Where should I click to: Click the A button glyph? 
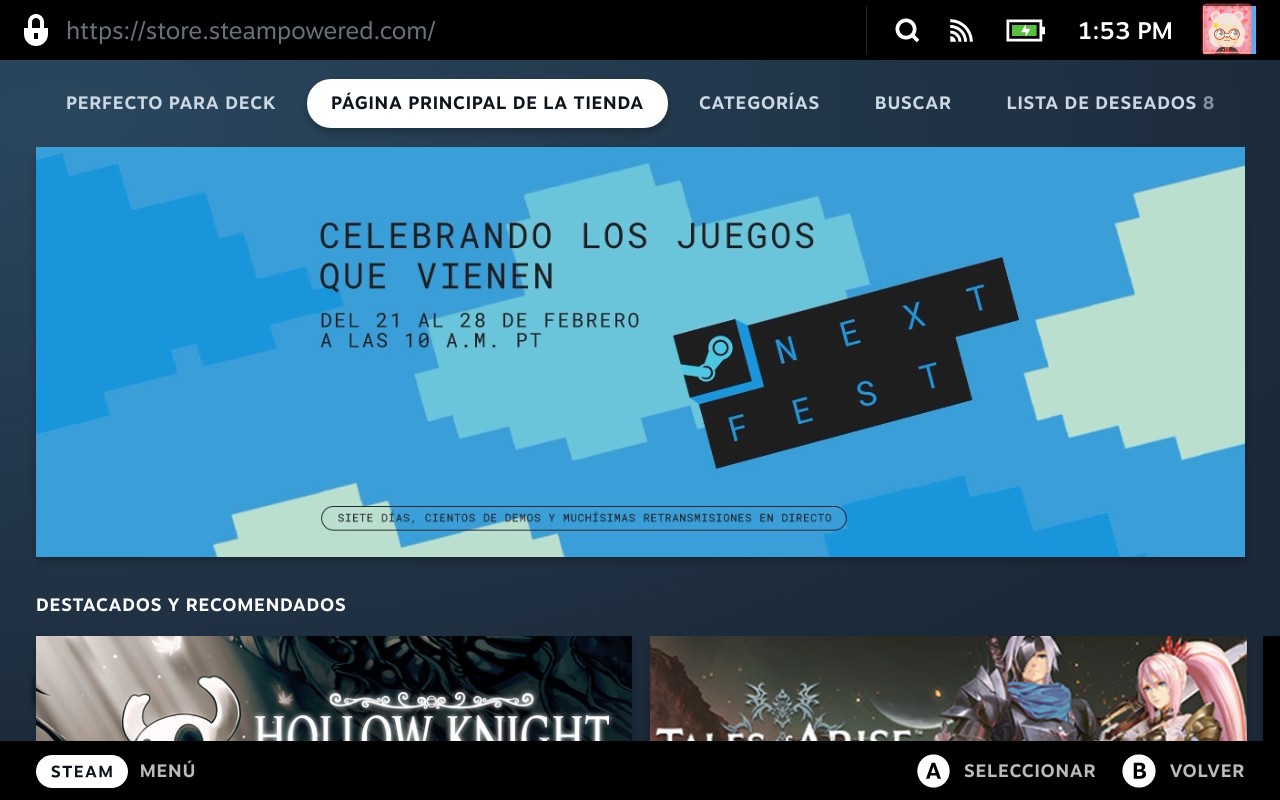coord(933,771)
